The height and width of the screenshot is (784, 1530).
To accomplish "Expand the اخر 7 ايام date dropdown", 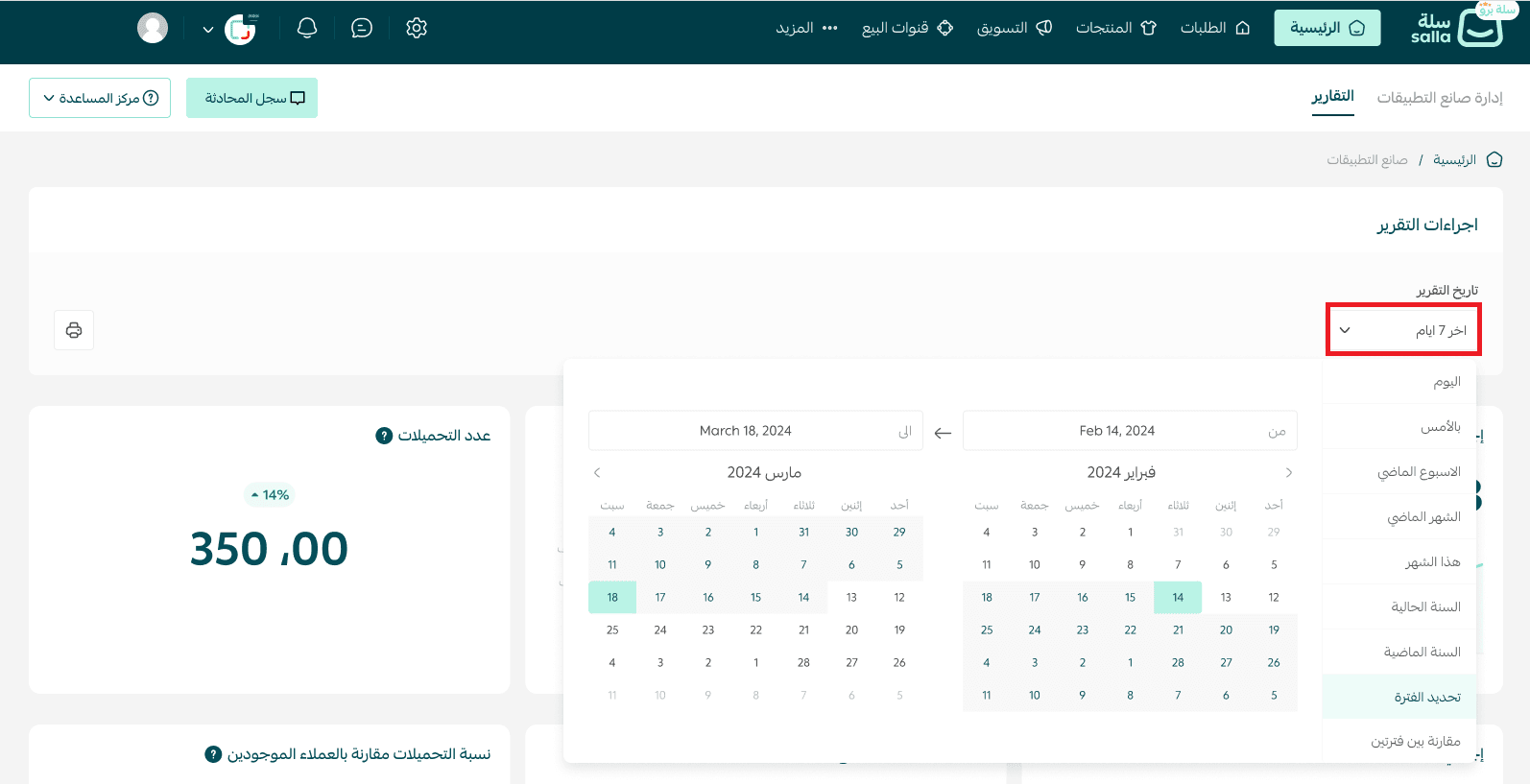I will (1403, 330).
